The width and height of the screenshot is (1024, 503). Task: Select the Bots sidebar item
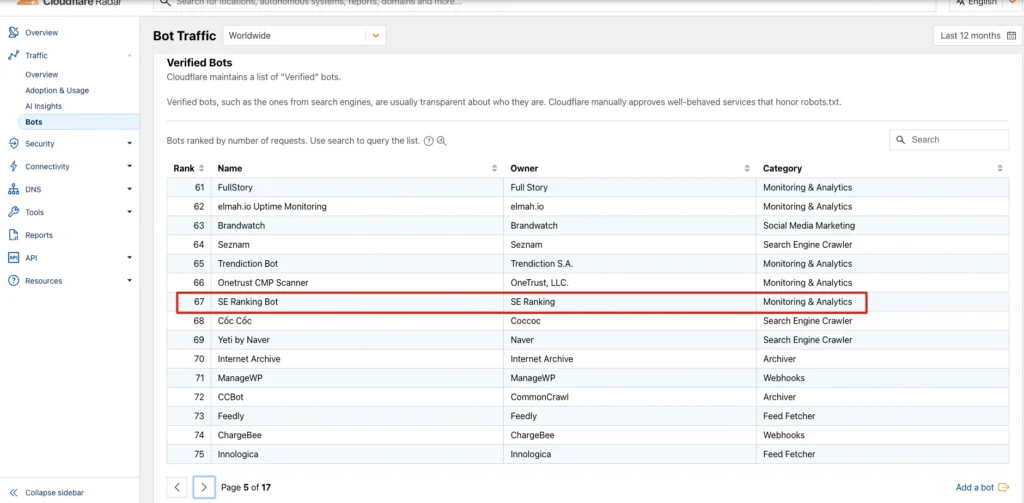point(78,122)
